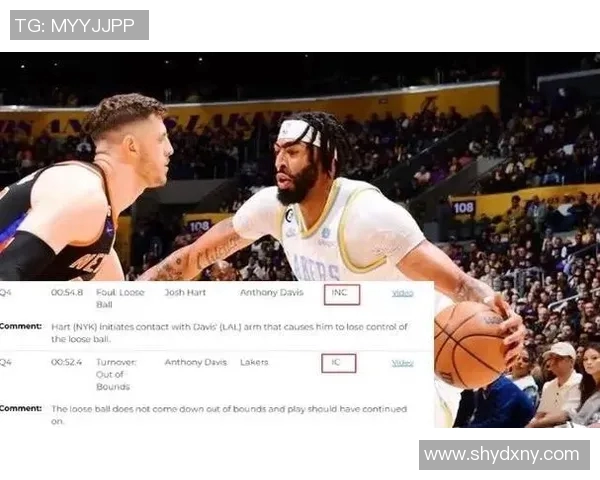Screen dimensions: 600x480
Task: Click the boxed IC review decision
Action: 339,363
